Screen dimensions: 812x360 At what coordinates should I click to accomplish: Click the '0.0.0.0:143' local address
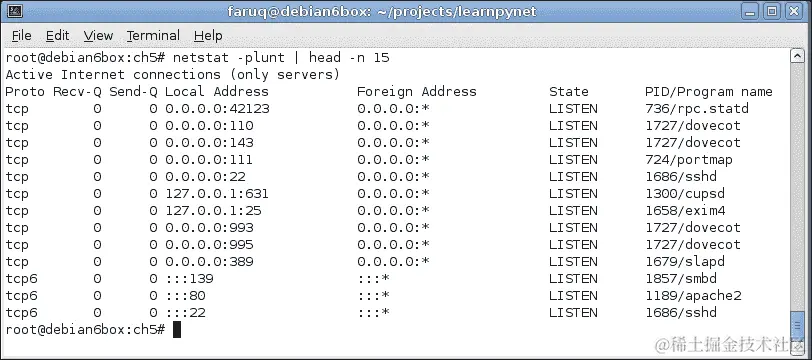(209, 143)
